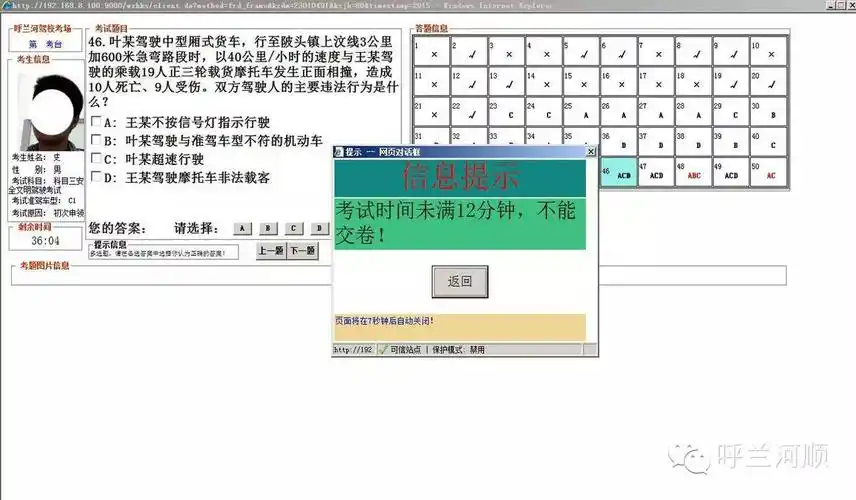Viewport: 856px width, 500px height.
Task: Open question 38 cell answered D
Action: 693,142
